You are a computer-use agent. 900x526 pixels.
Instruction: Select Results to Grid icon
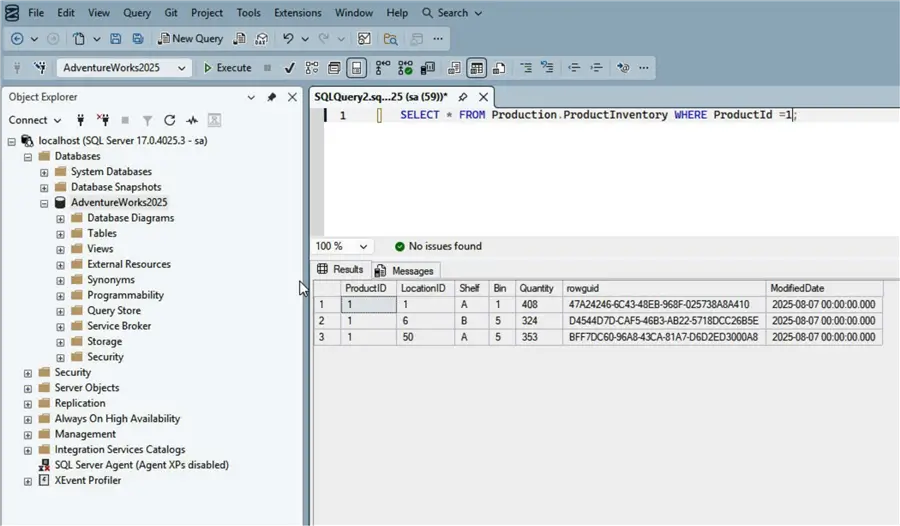click(x=476, y=68)
